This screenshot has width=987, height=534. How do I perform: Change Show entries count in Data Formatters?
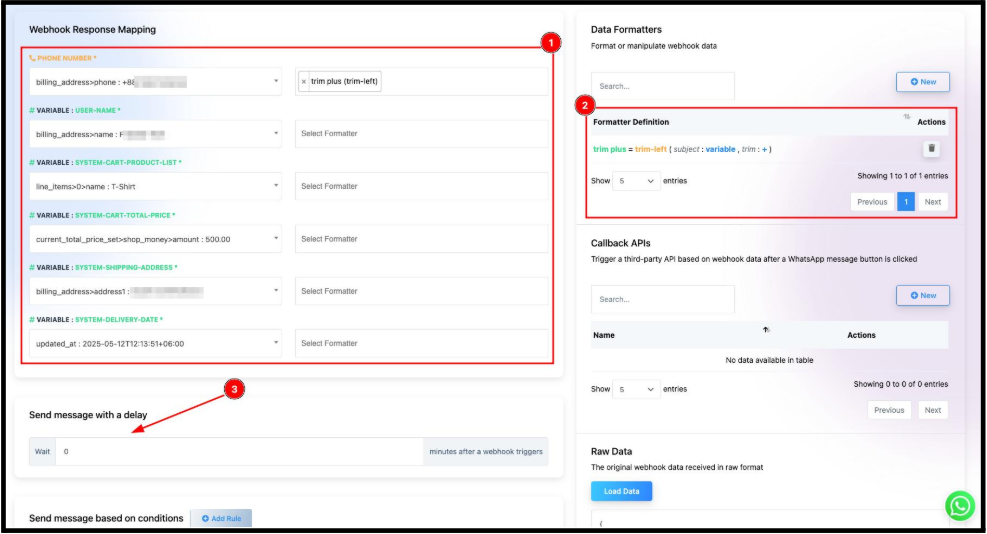tap(635, 181)
